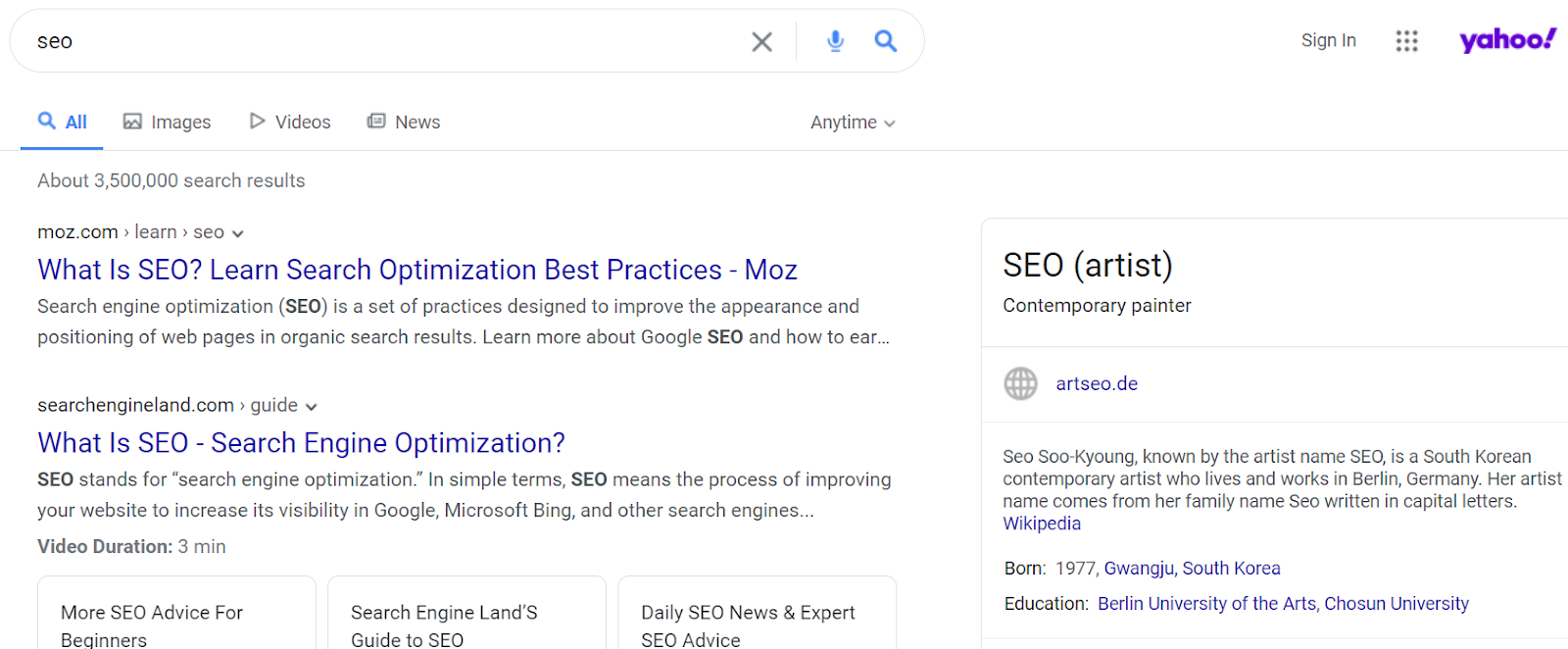Select the News tab
The height and width of the screenshot is (649, 1568).
coord(404,122)
